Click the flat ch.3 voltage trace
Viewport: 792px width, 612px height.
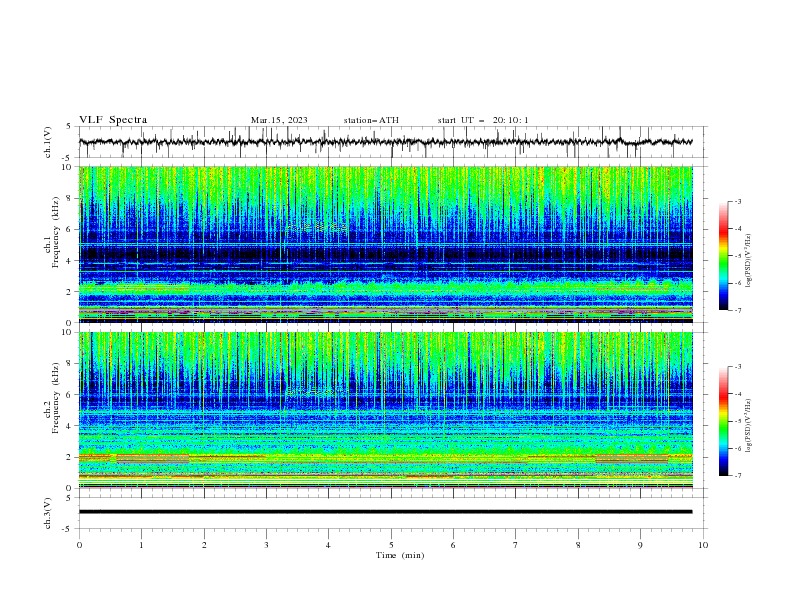(x=386, y=512)
